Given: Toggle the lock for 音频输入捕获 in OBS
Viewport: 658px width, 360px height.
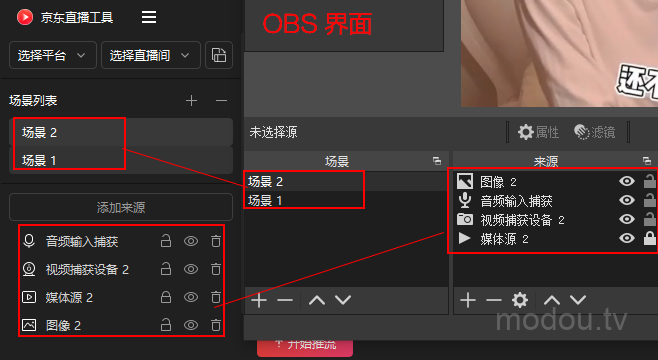Looking at the screenshot, I should [650, 200].
